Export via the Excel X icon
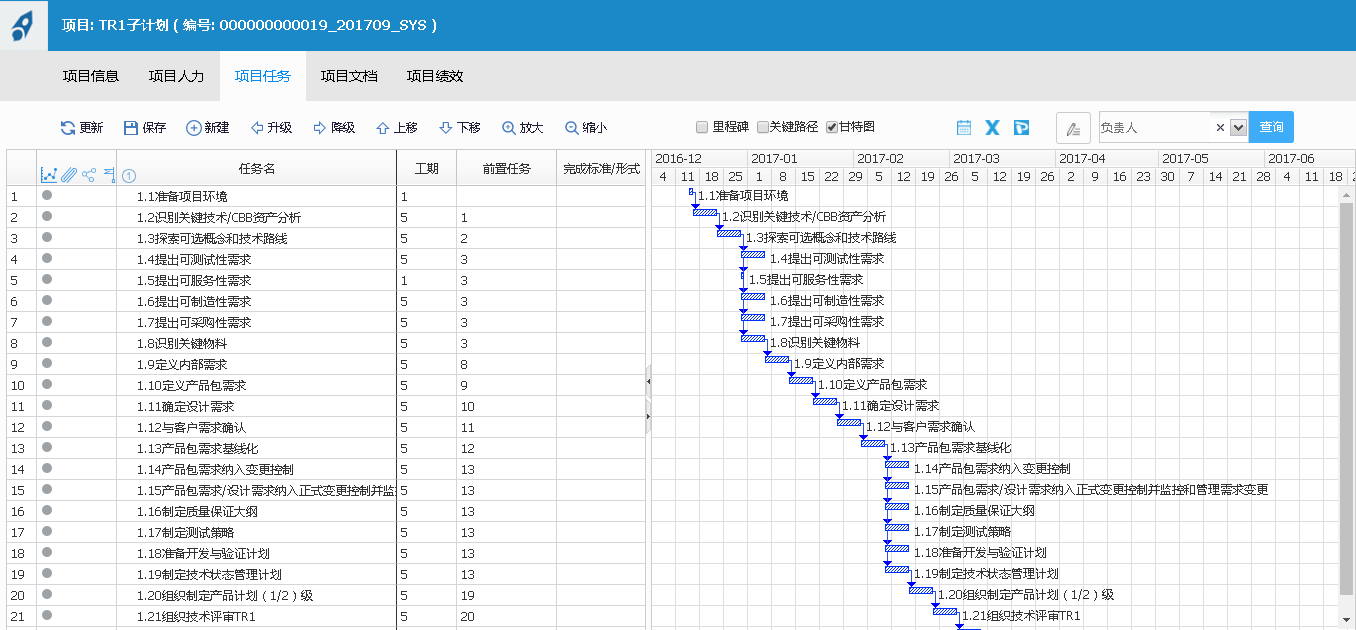This screenshot has height=630, width=1356. click(x=992, y=128)
